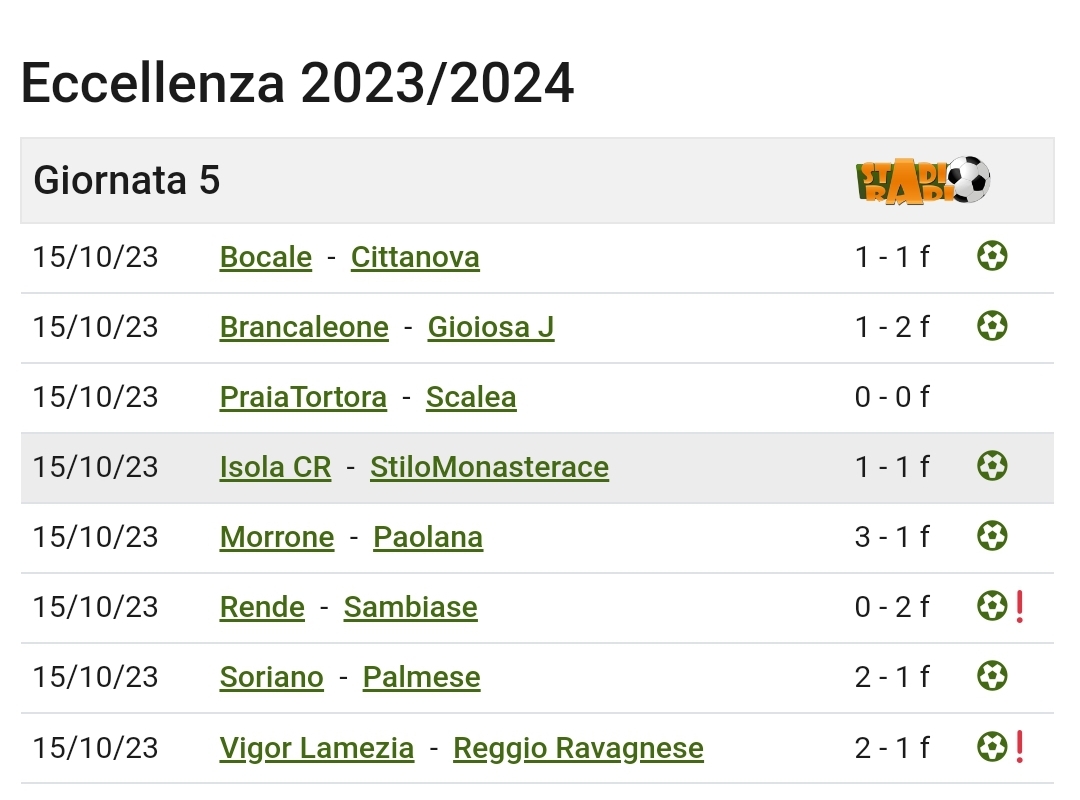The height and width of the screenshot is (800, 1080).
Task: Click red exclamation mark in Vigor Lamezia row
Action: pos(1020,747)
